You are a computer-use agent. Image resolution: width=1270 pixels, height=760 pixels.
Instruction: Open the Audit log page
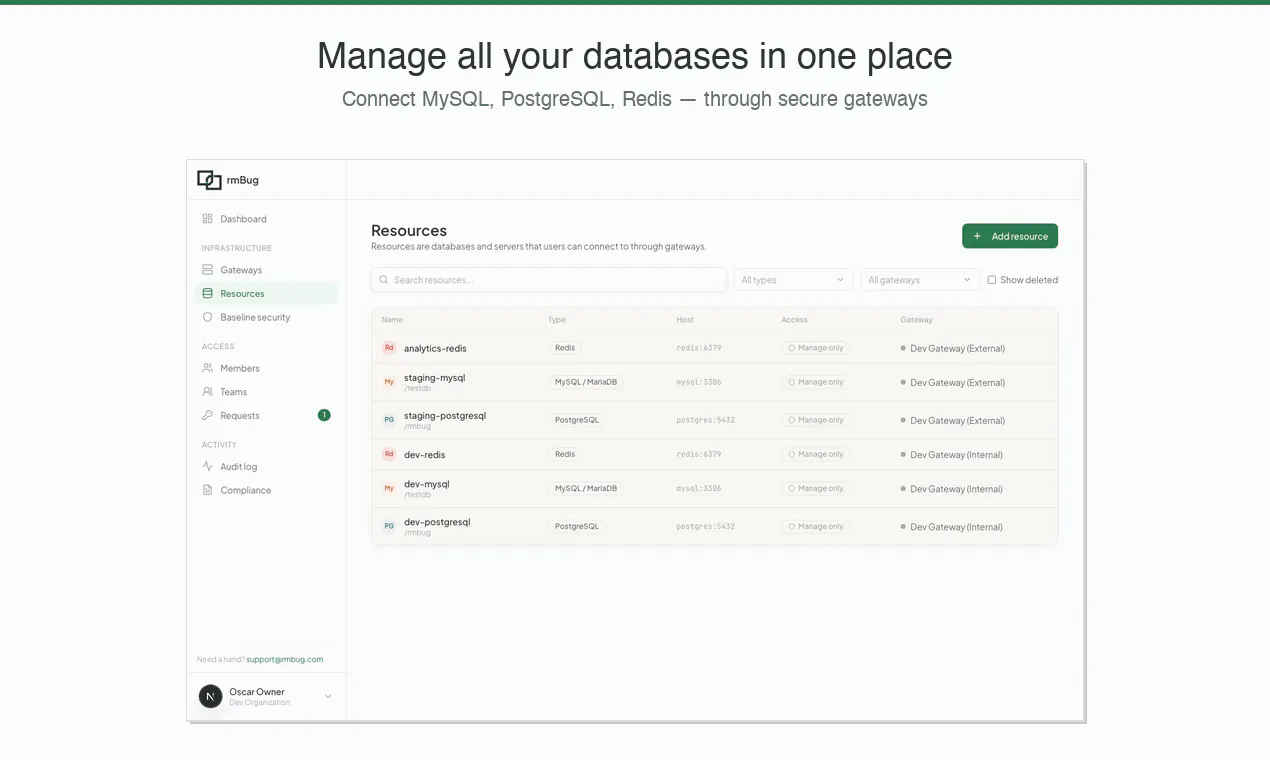(x=266, y=467)
